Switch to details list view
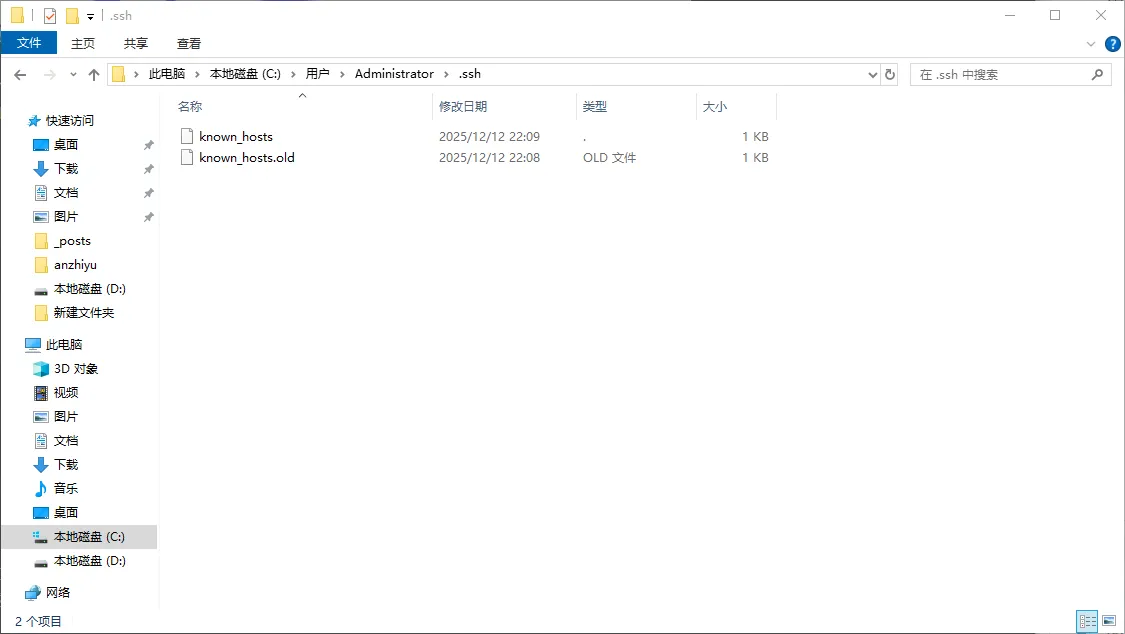 pyautogui.click(x=1086, y=621)
